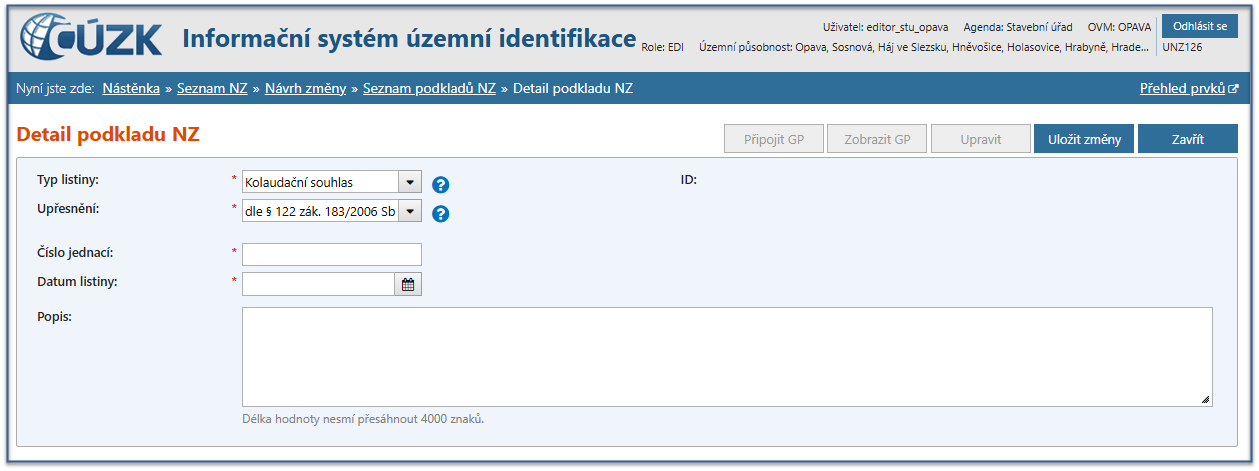Click the Odhlásit se button
Viewport: 1259px width, 471px height.
coord(1199,25)
